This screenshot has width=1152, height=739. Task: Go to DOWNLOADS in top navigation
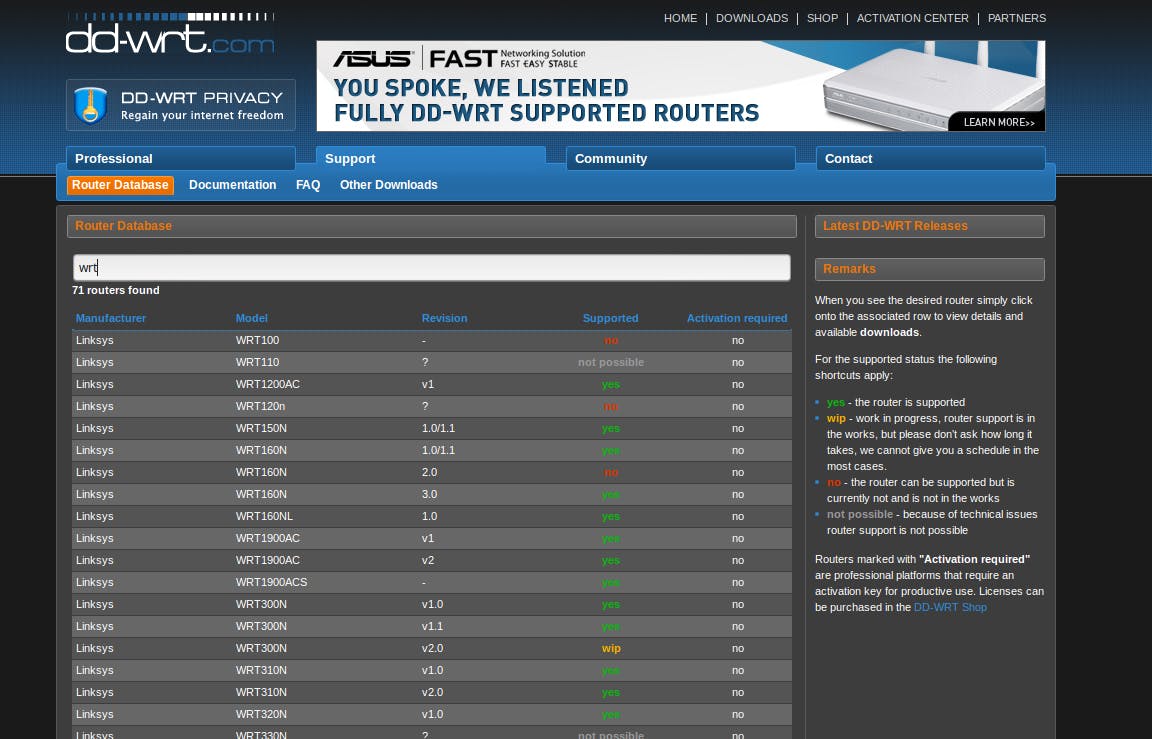coord(751,18)
